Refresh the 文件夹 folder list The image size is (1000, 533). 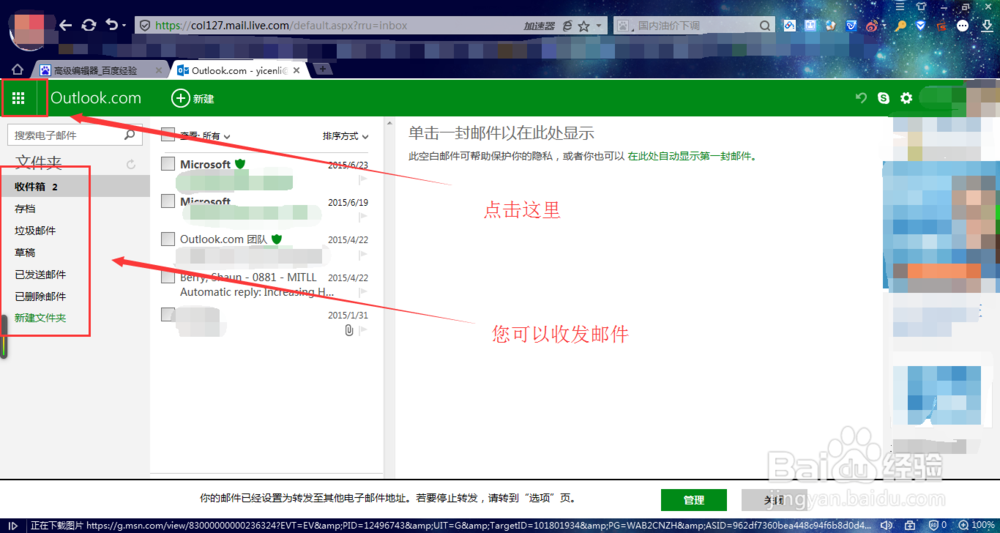[x=131, y=164]
